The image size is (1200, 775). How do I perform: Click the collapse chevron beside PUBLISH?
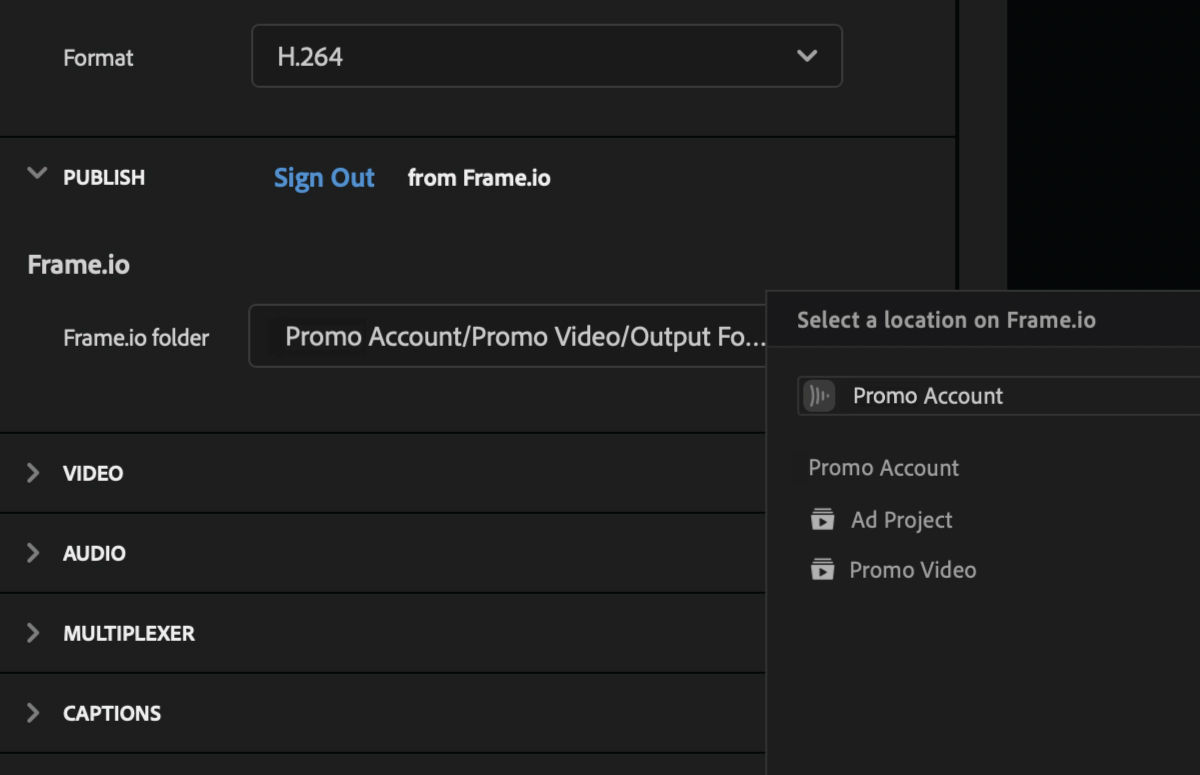tap(36, 173)
